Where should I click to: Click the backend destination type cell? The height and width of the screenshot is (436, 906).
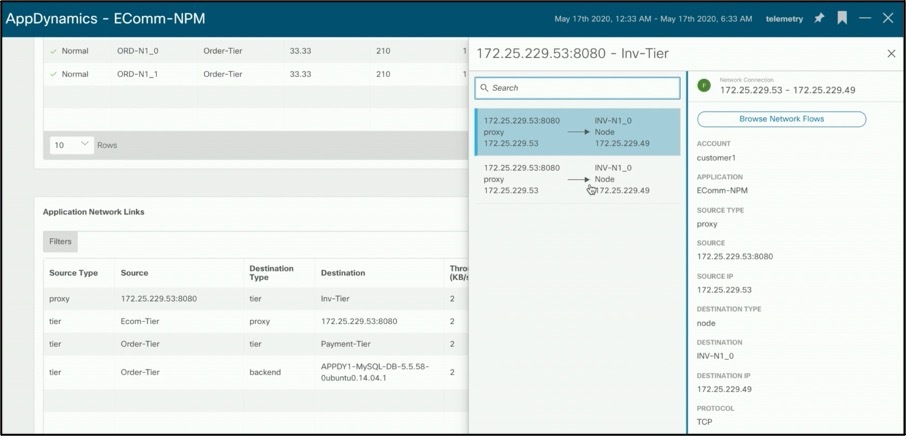coord(265,372)
